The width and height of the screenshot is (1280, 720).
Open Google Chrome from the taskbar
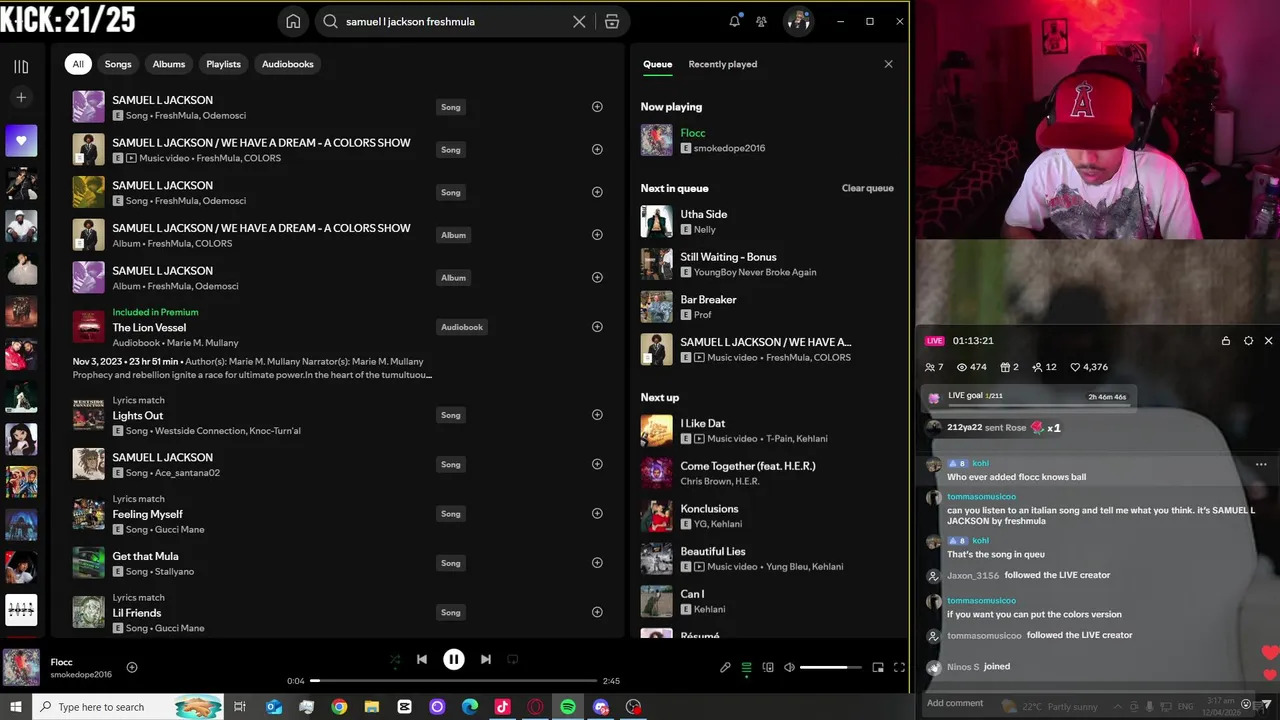339,707
